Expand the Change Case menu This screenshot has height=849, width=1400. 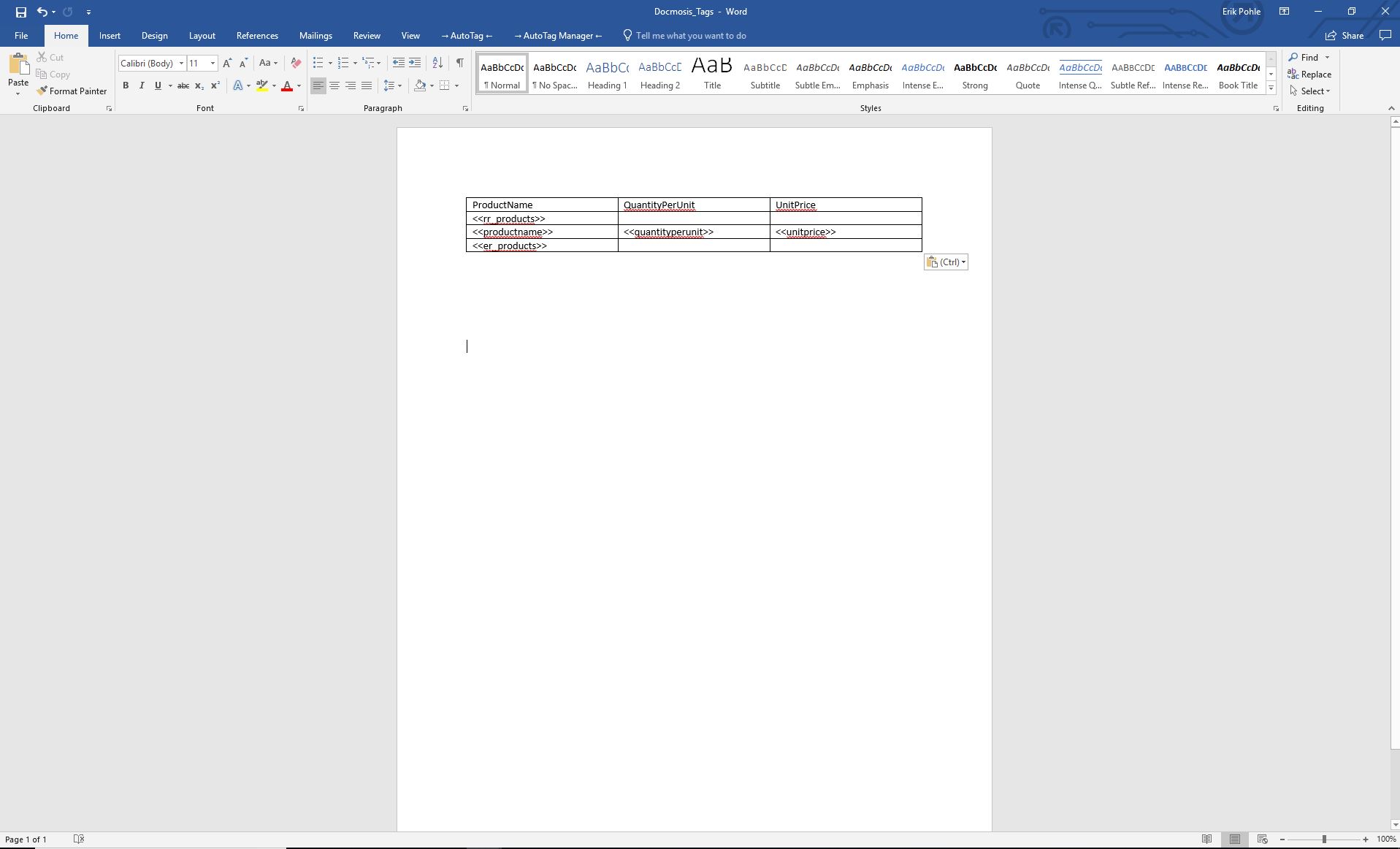point(268,64)
